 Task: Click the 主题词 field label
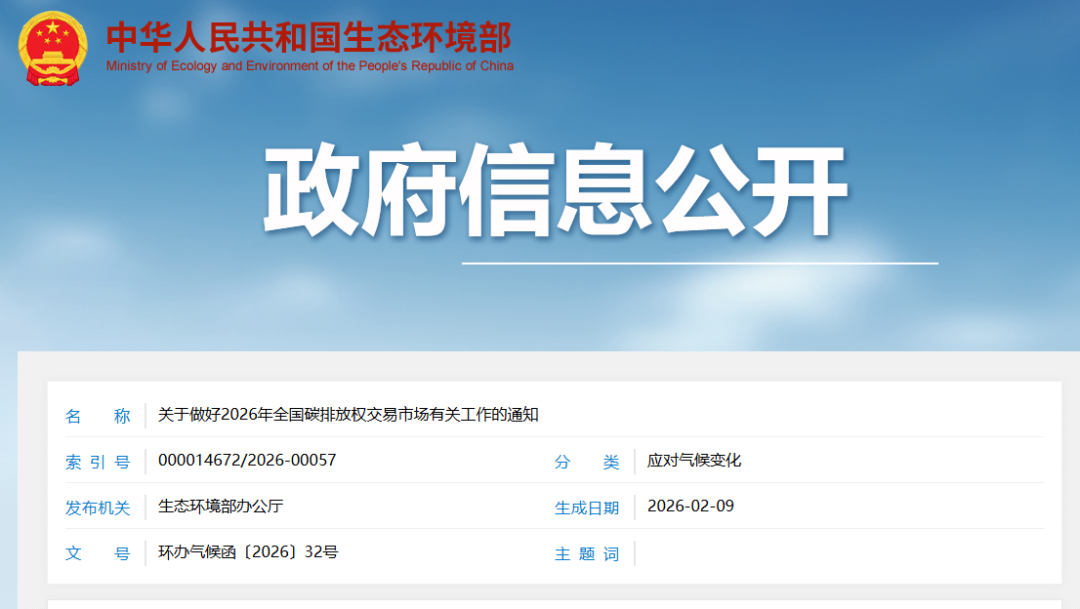(x=585, y=552)
